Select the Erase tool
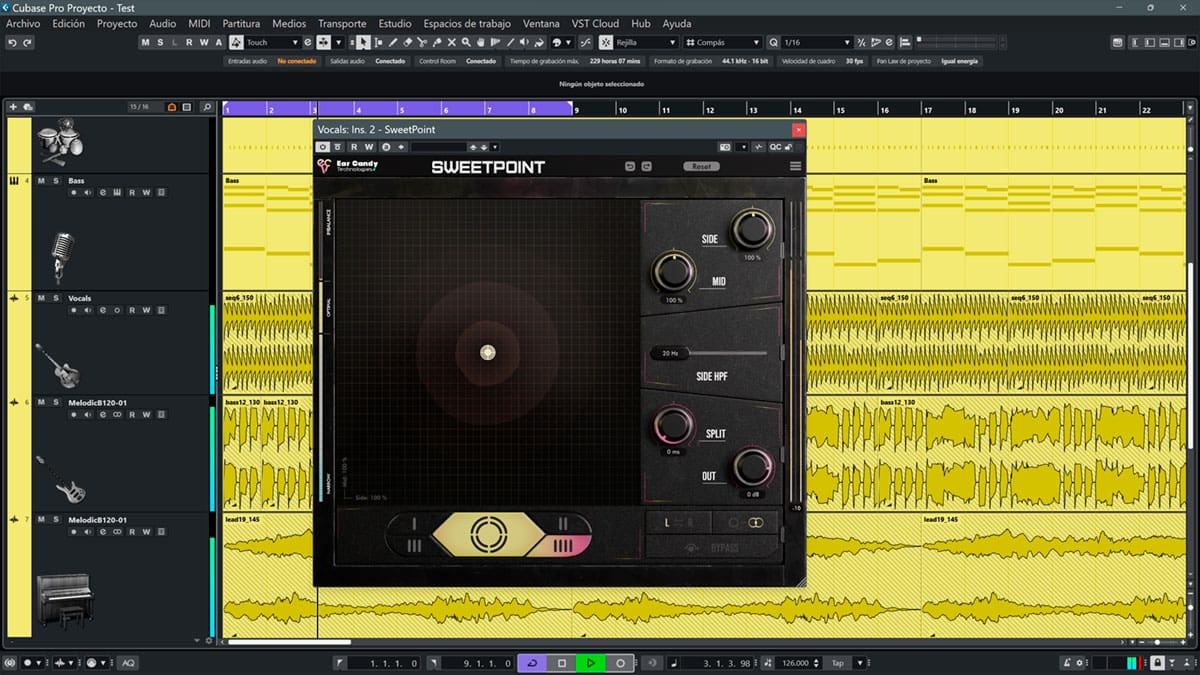This screenshot has width=1200, height=675. tap(408, 43)
